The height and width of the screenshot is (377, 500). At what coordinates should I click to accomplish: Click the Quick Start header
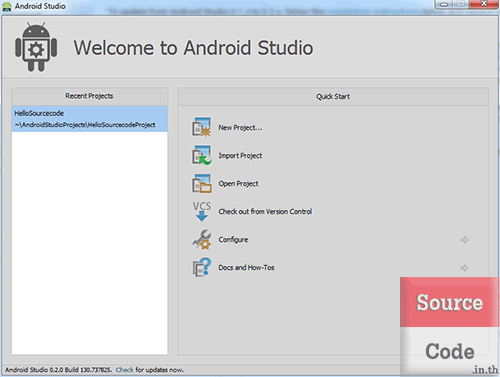click(x=333, y=97)
